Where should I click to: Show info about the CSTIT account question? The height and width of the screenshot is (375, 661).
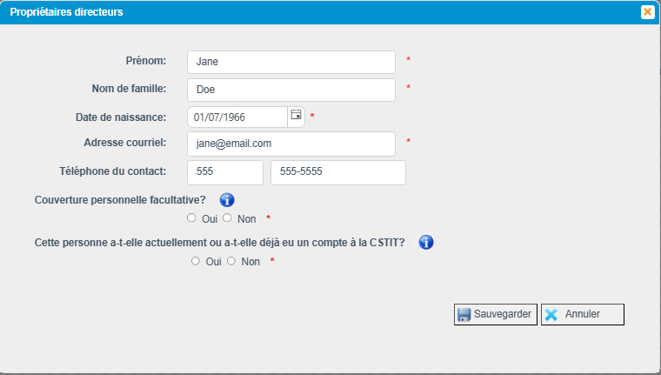click(426, 242)
